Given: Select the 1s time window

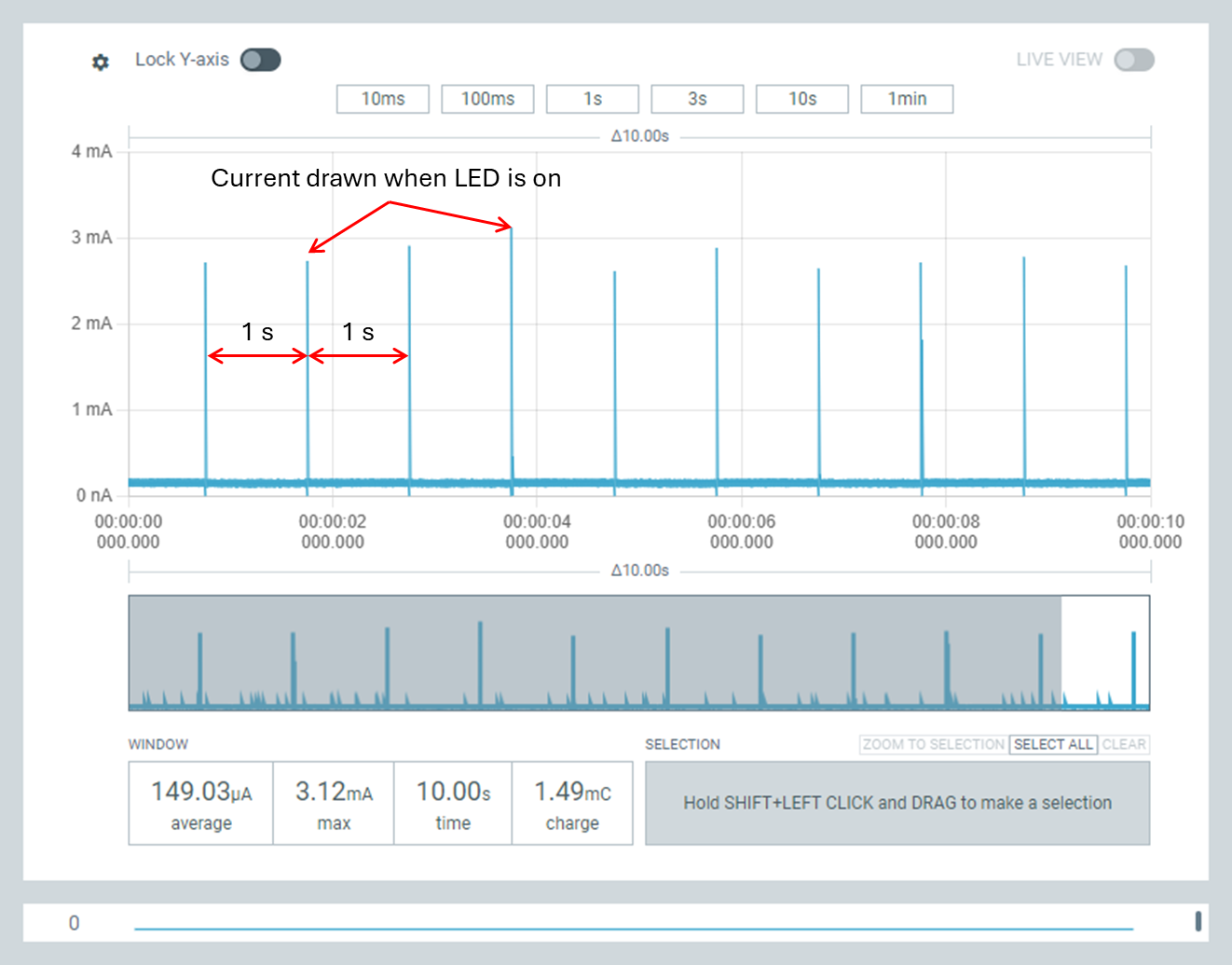Looking at the screenshot, I should (x=593, y=99).
